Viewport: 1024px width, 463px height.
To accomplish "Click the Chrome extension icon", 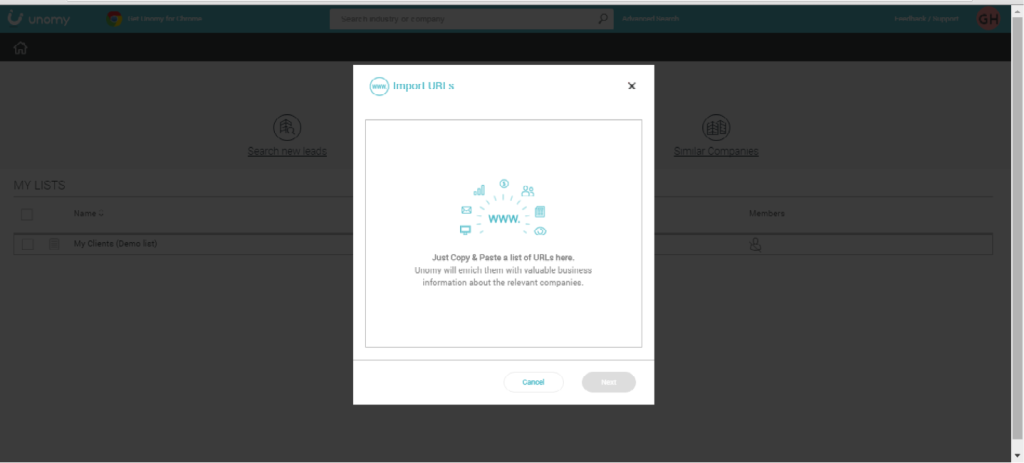I will click(115, 18).
